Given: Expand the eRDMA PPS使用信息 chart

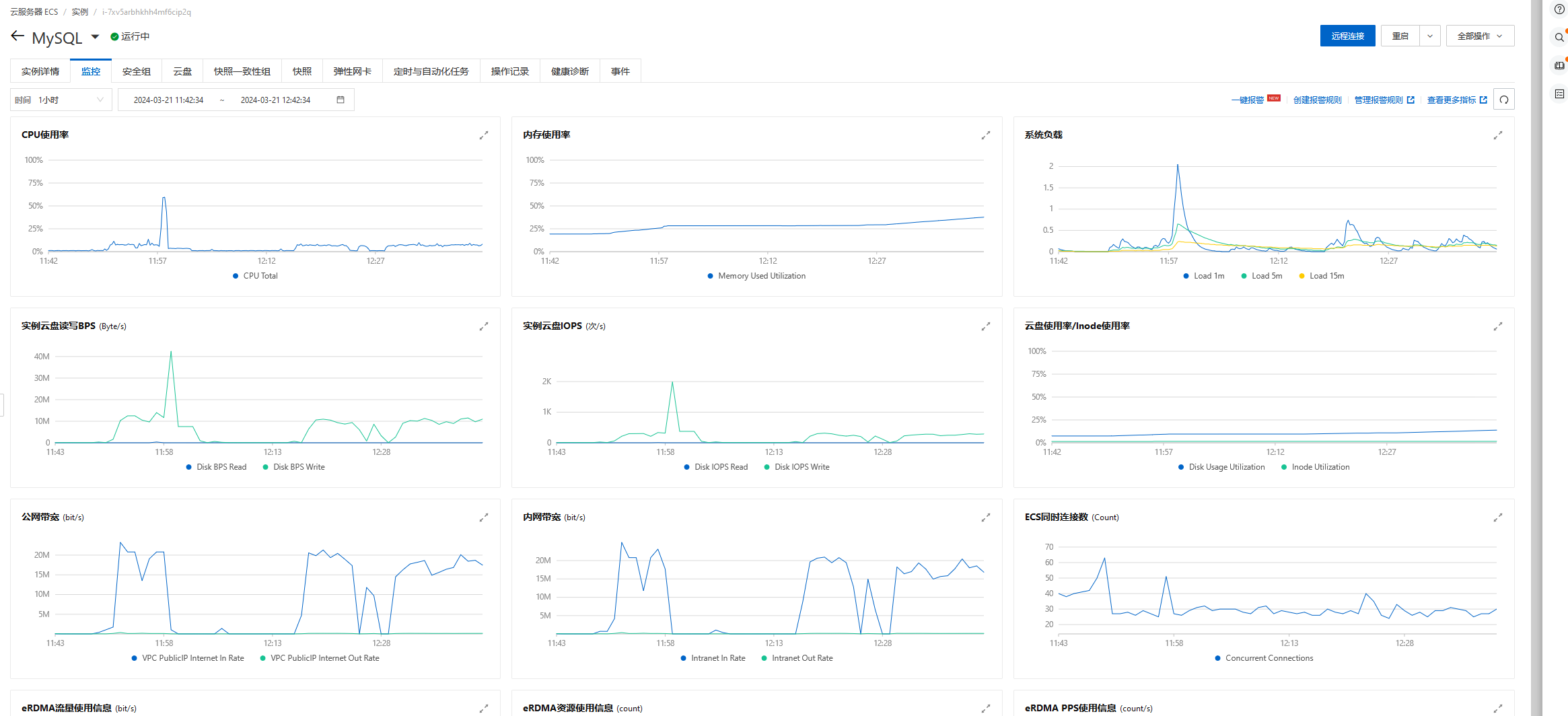Looking at the screenshot, I should (x=1497, y=709).
